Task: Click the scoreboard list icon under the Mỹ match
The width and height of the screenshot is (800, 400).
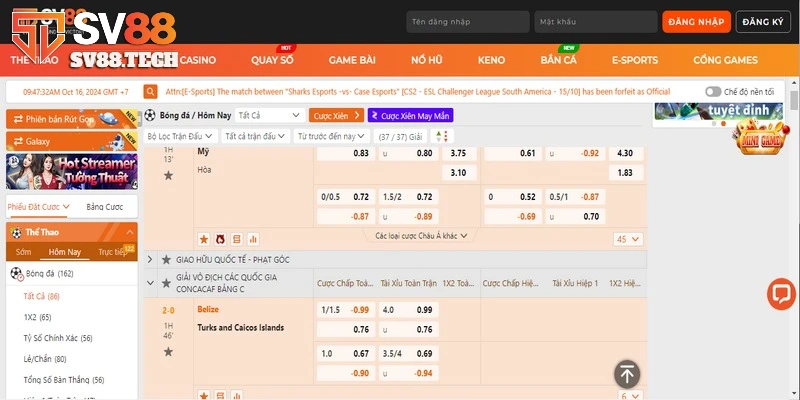Action: (x=237, y=239)
